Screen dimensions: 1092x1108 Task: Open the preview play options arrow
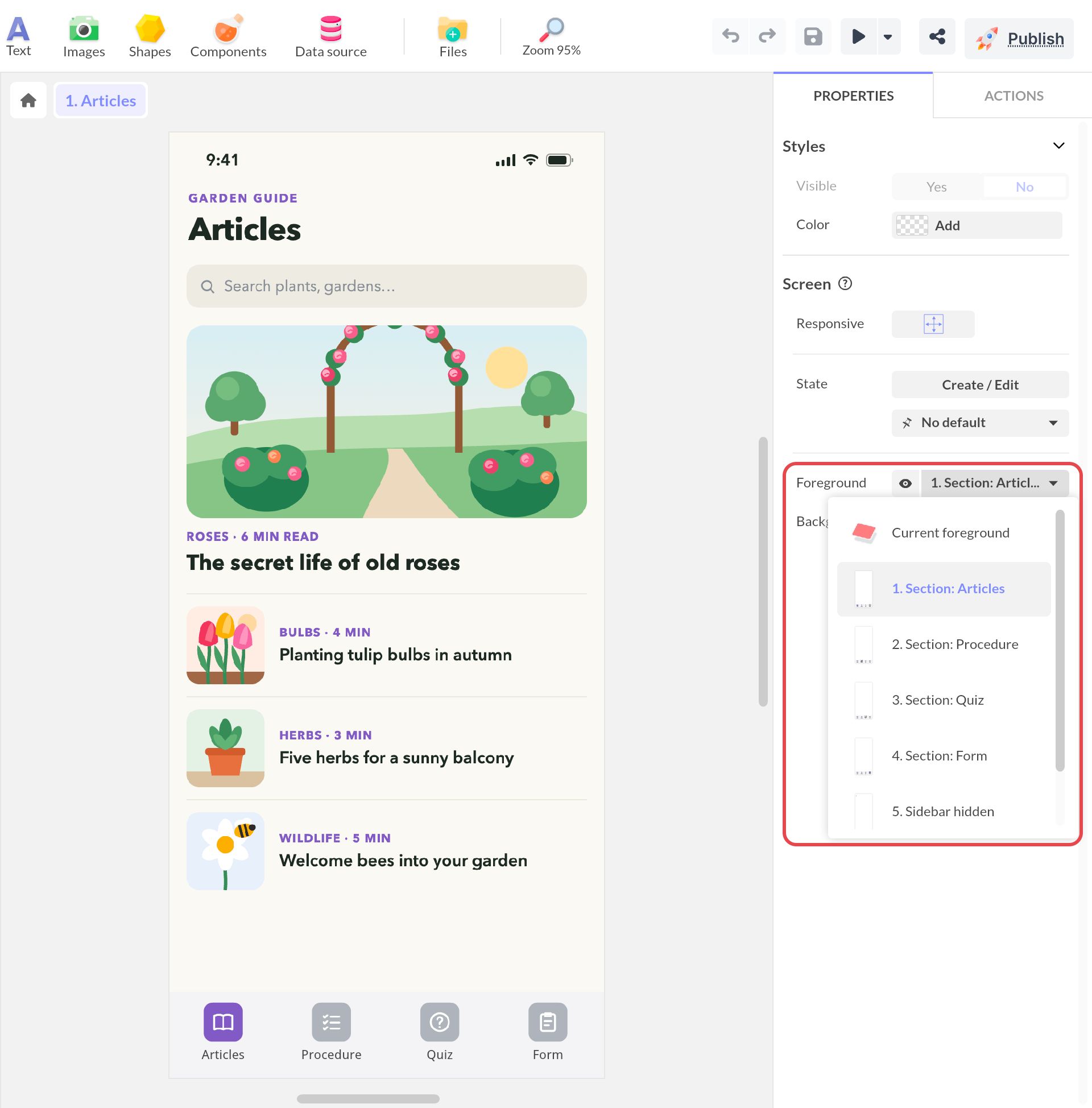pos(887,37)
